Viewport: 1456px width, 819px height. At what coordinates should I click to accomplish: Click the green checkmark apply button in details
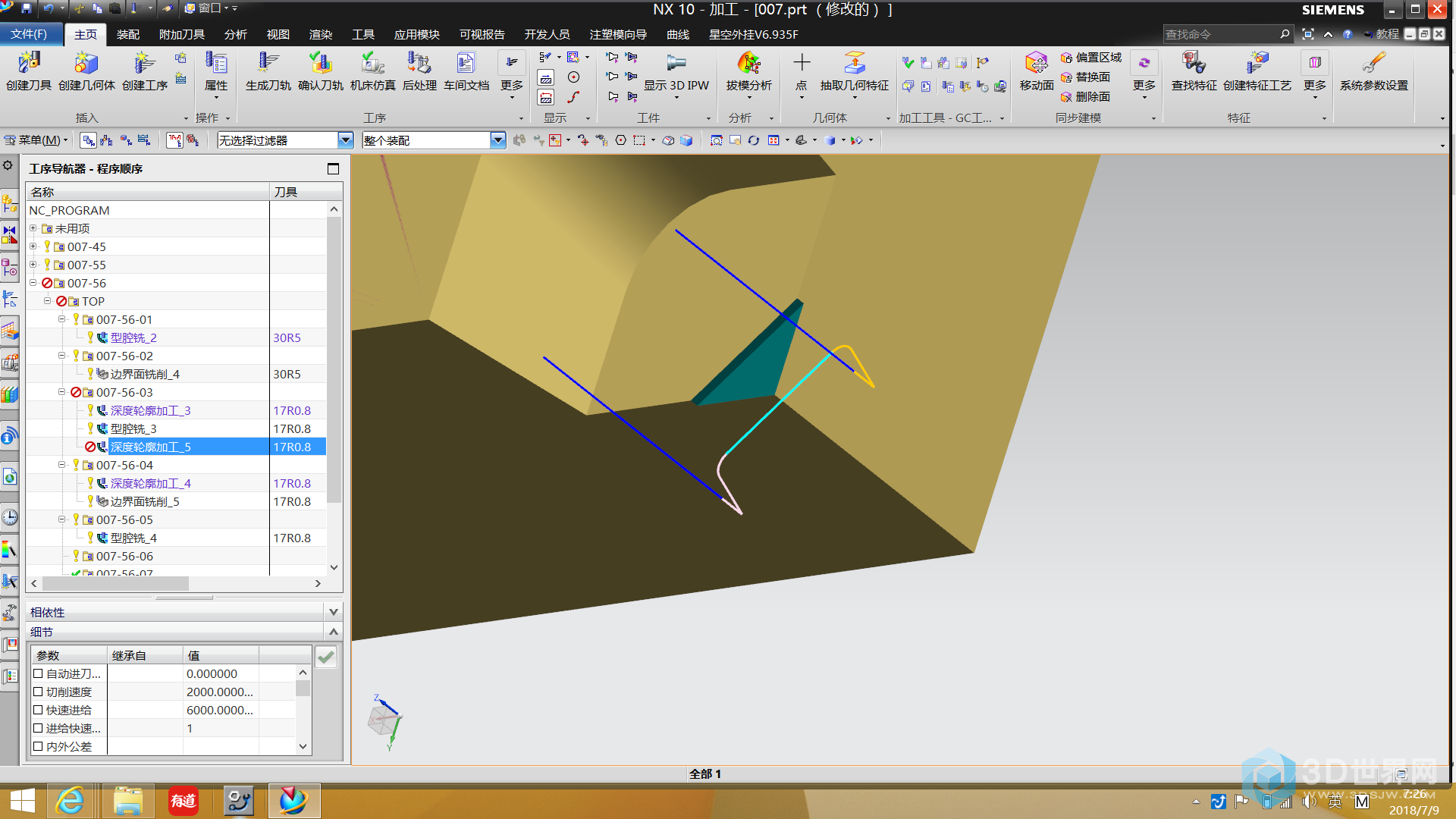click(326, 657)
